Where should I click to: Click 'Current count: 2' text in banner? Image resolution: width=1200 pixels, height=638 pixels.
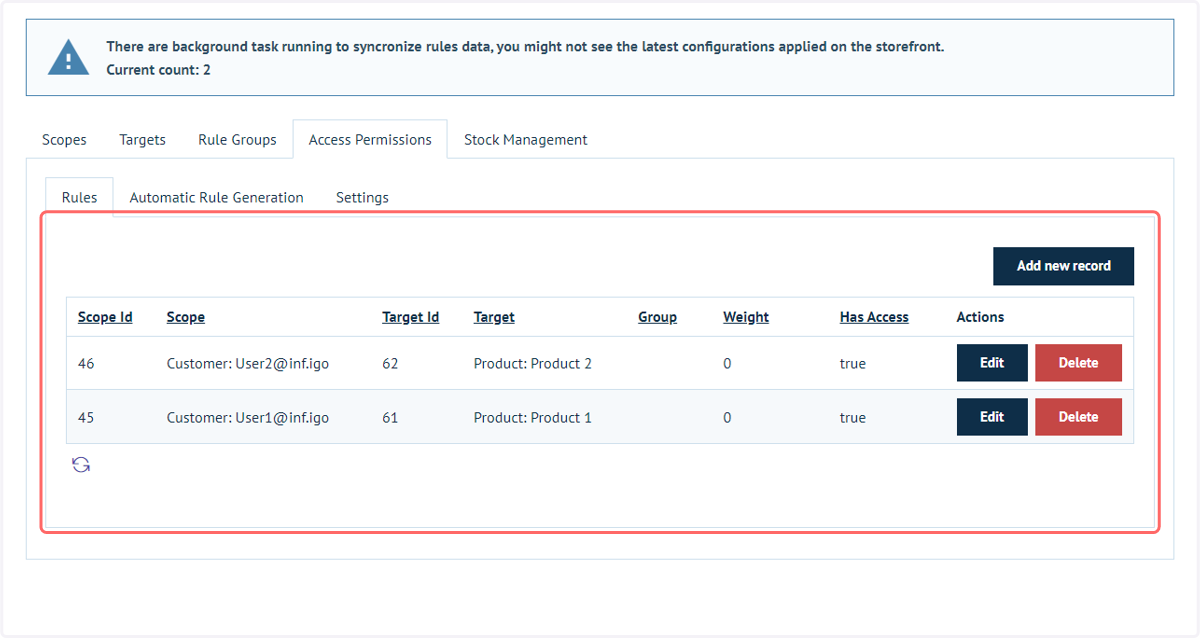click(158, 70)
